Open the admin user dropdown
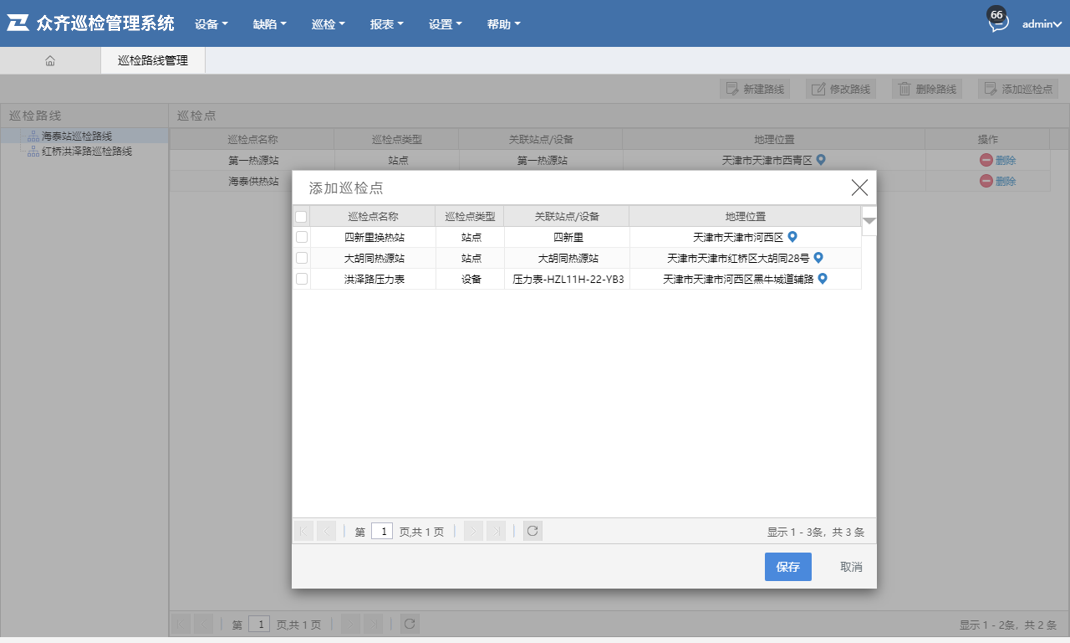 click(1041, 24)
